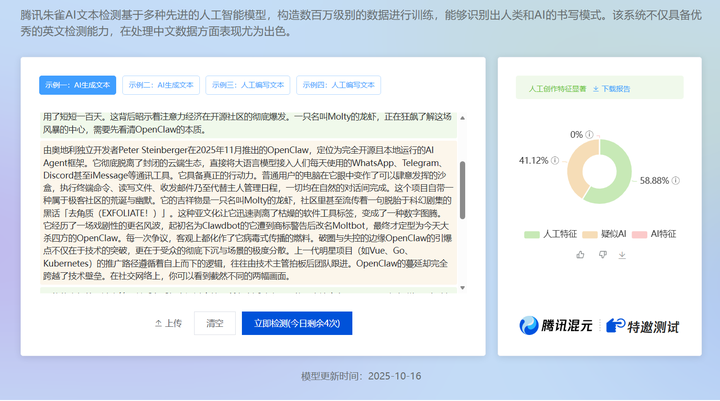Select the 示例三：人工编写文本 example tab
Image resolution: width=720 pixels, height=401 pixels.
click(x=248, y=85)
